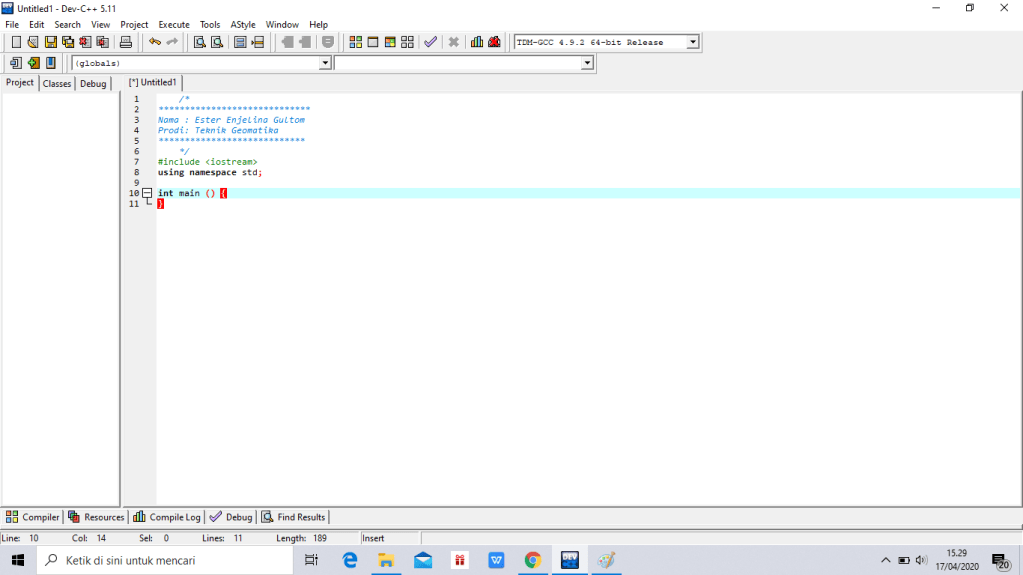1023x575 pixels.
Task: Switch to the Classes tab
Action: click(x=57, y=84)
